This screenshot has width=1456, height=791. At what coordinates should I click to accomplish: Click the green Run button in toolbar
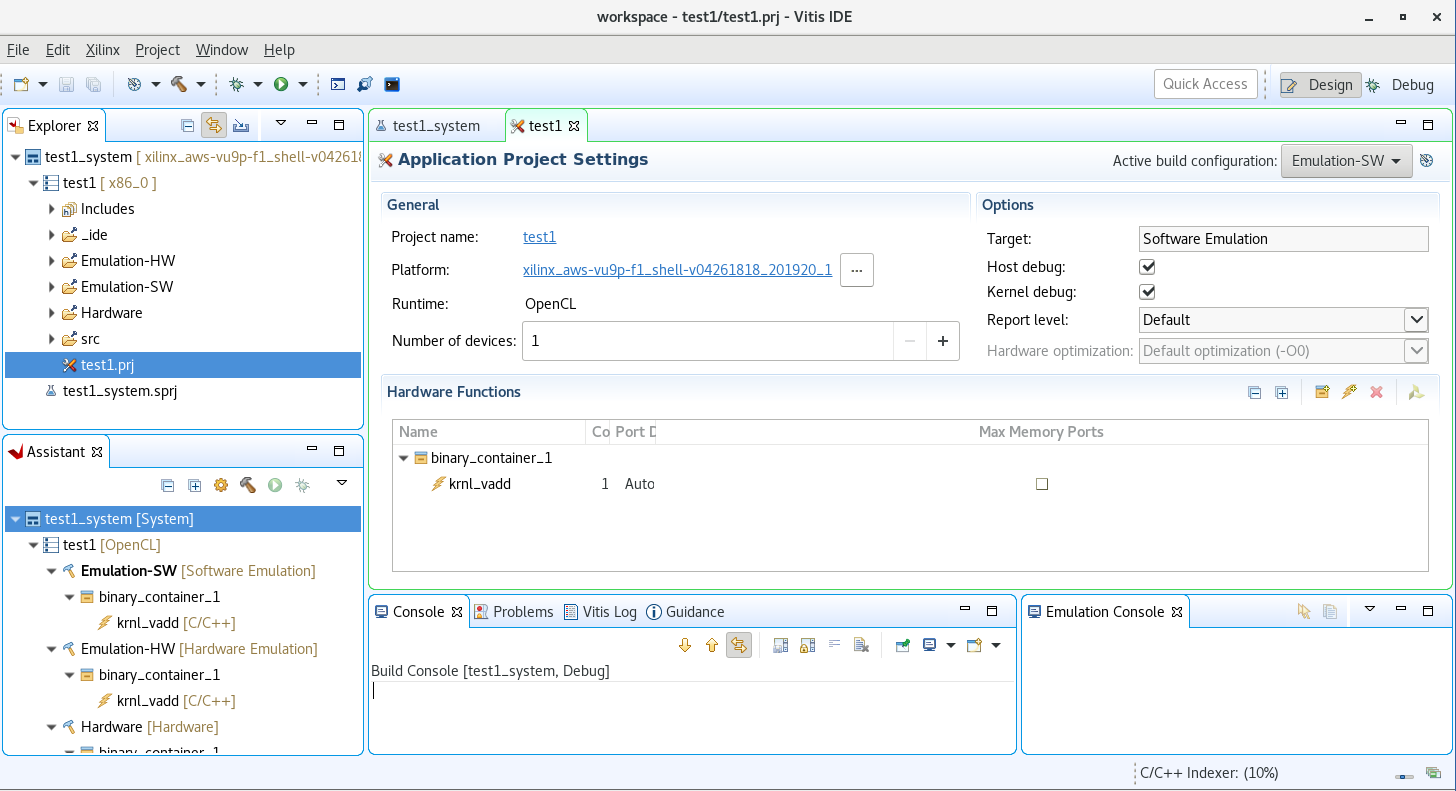[281, 85]
